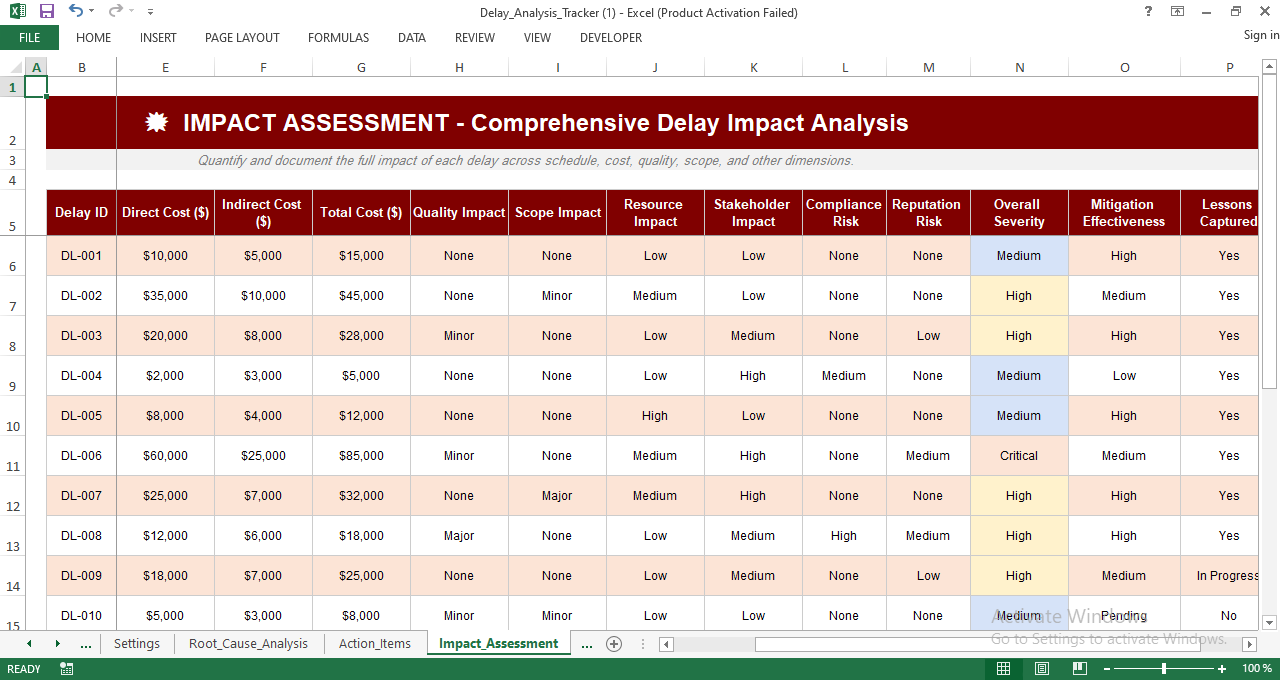Switch to the Impact_Assessment sheet
The height and width of the screenshot is (680, 1280).
pyautogui.click(x=498, y=644)
